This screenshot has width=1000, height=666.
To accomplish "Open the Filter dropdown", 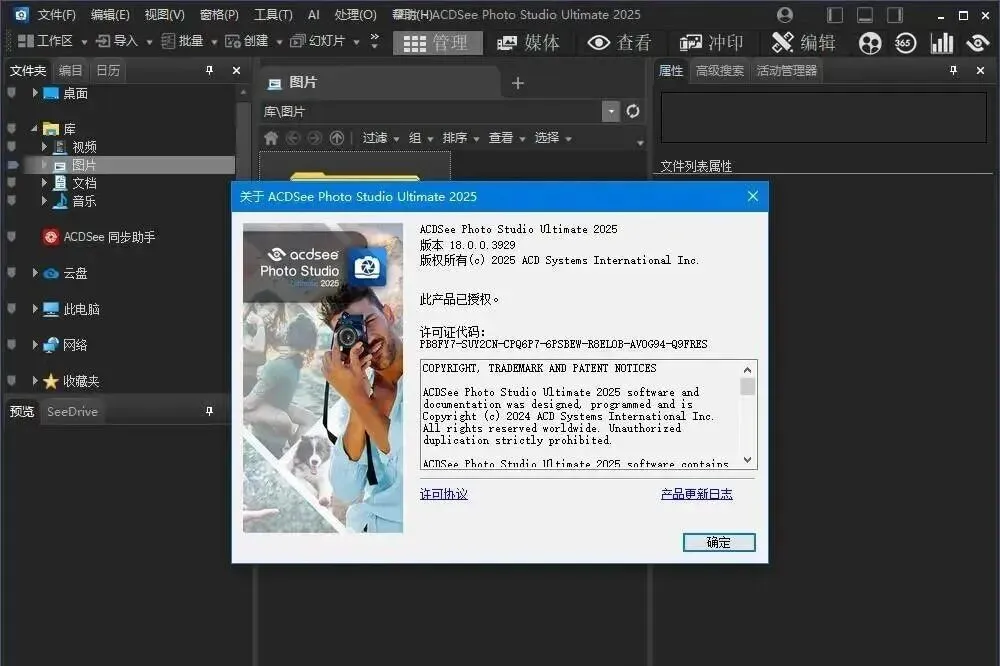I will [x=381, y=138].
